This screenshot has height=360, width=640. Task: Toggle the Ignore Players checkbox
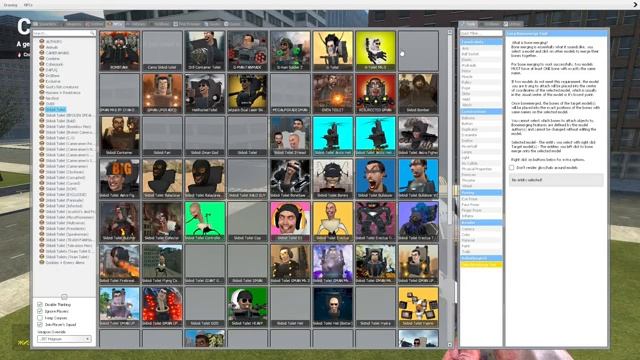click(40, 311)
